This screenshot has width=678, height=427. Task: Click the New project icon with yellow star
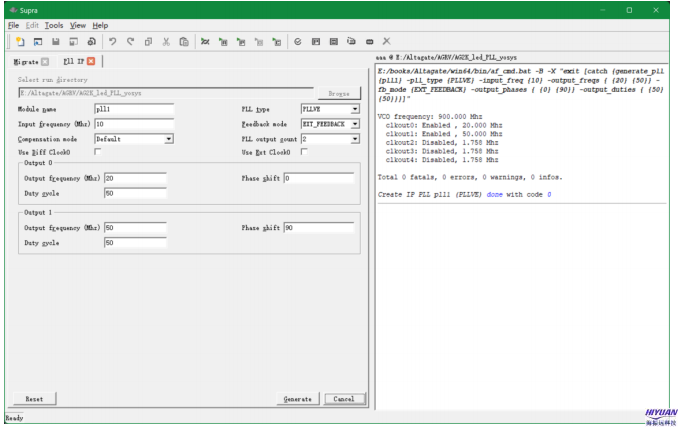point(20,41)
